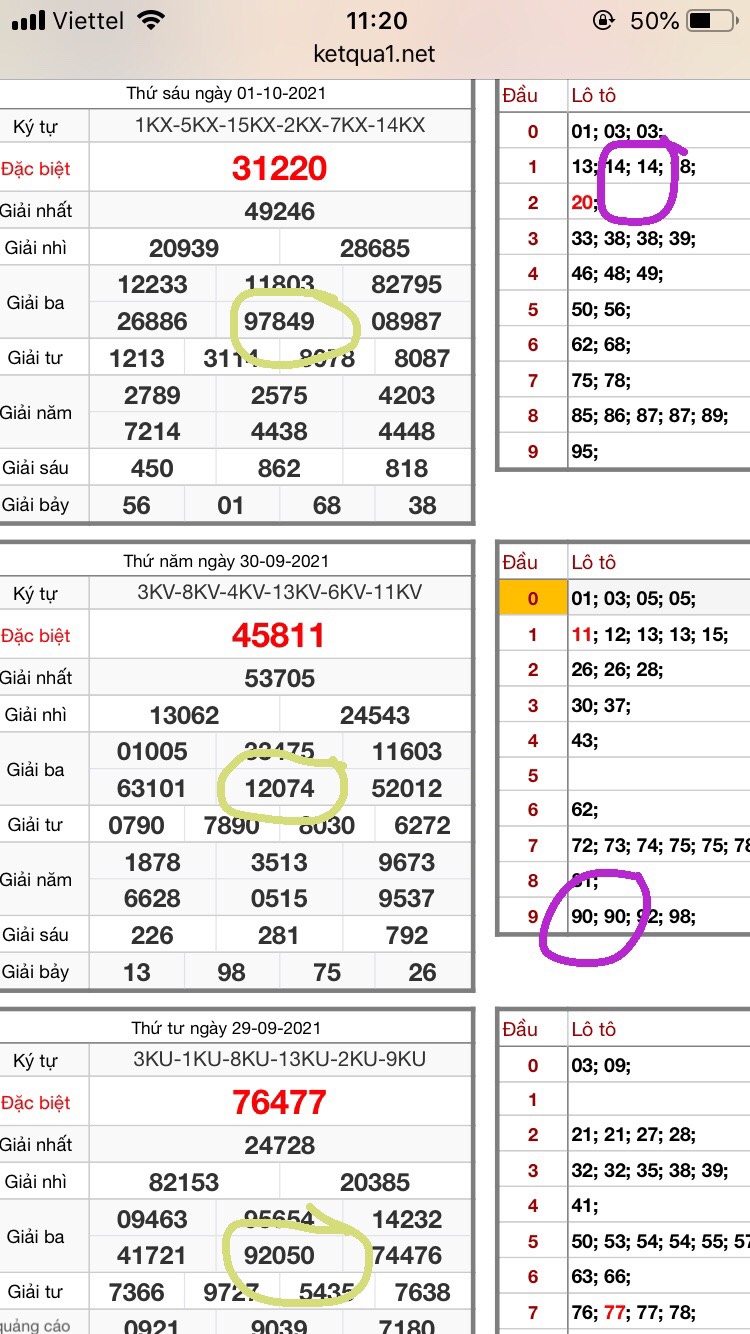750x1334 pixels.
Task: Select special prize number 45811
Action: pos(280,635)
